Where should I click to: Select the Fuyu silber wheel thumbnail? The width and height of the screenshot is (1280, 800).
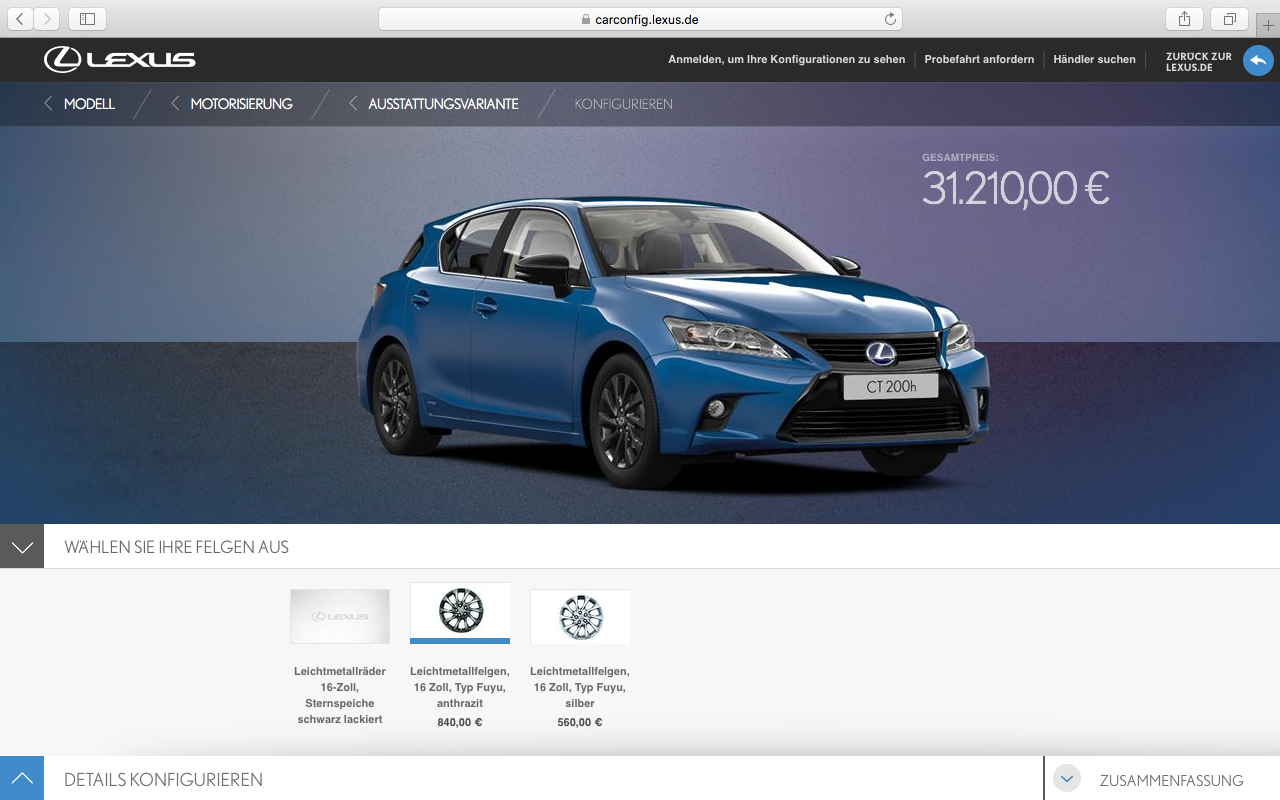tap(580, 616)
